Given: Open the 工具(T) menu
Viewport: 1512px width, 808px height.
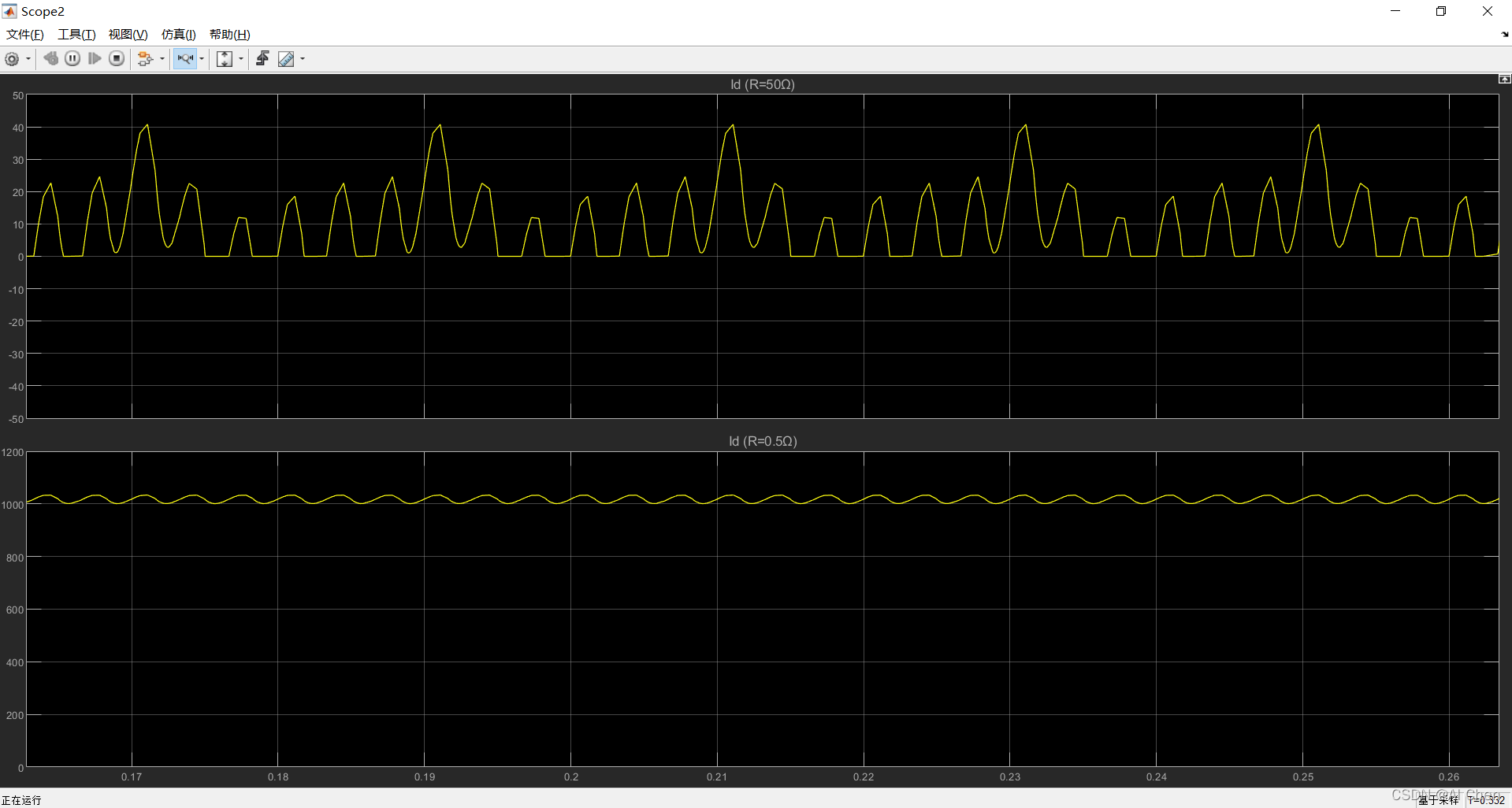Looking at the screenshot, I should (x=76, y=34).
